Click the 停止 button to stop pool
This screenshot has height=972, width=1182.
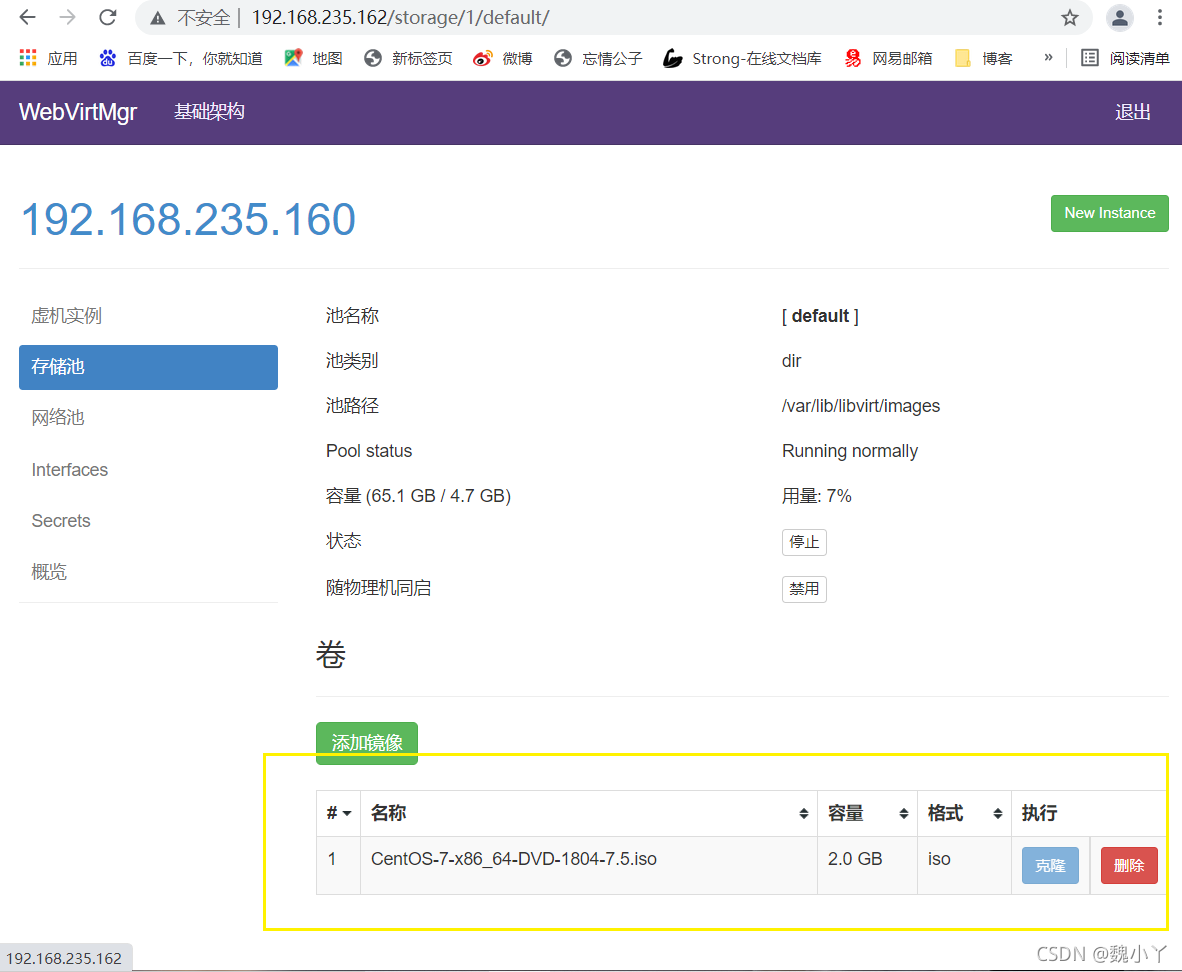tap(804, 542)
